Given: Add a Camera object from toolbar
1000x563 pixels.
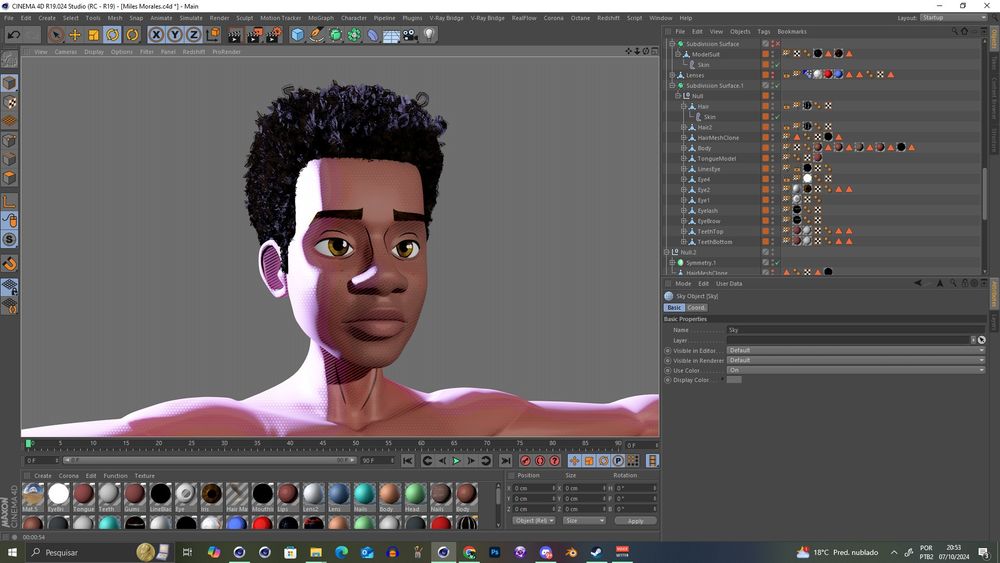Looking at the screenshot, I should coord(410,35).
